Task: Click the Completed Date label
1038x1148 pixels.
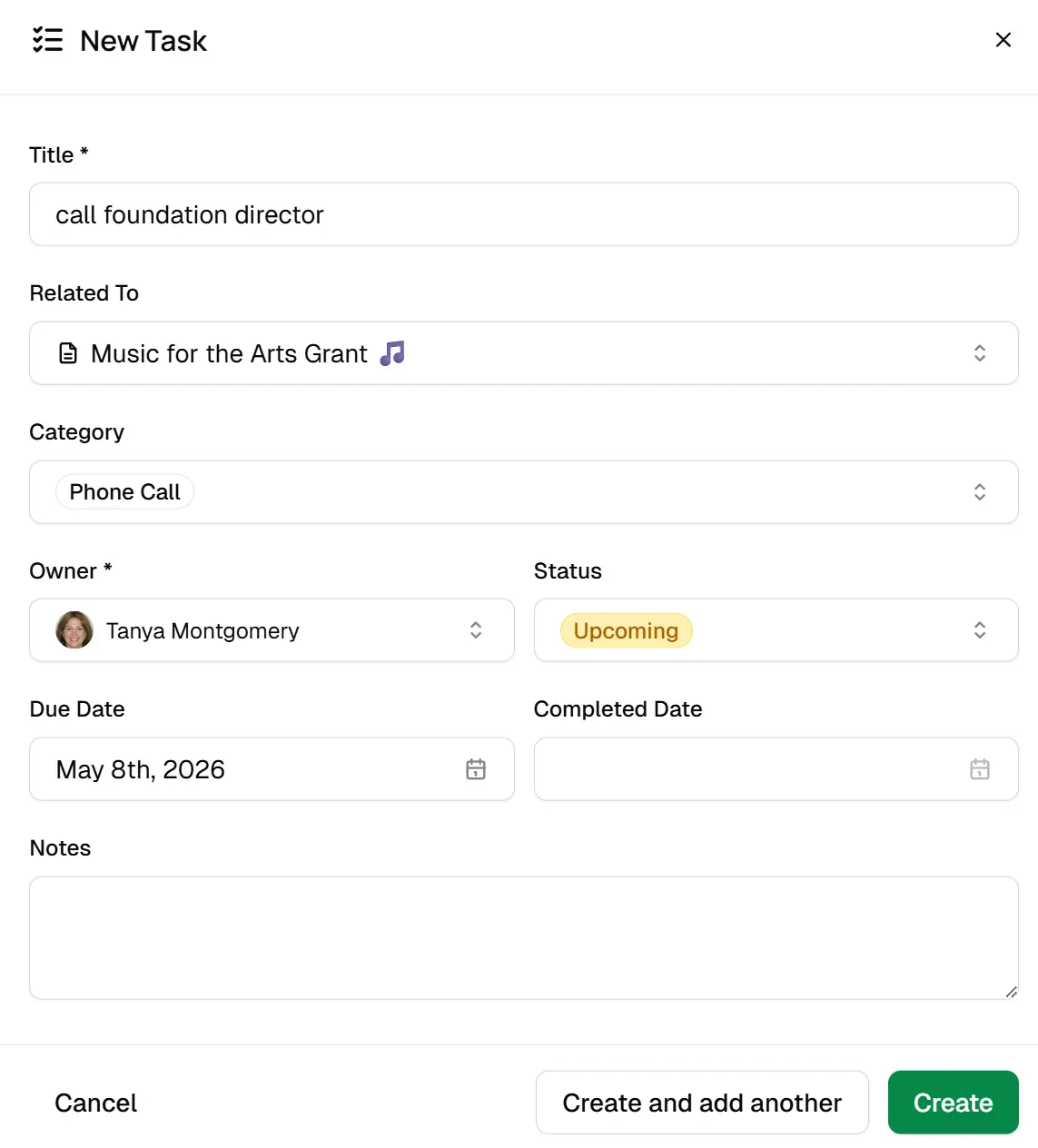Action: (618, 709)
